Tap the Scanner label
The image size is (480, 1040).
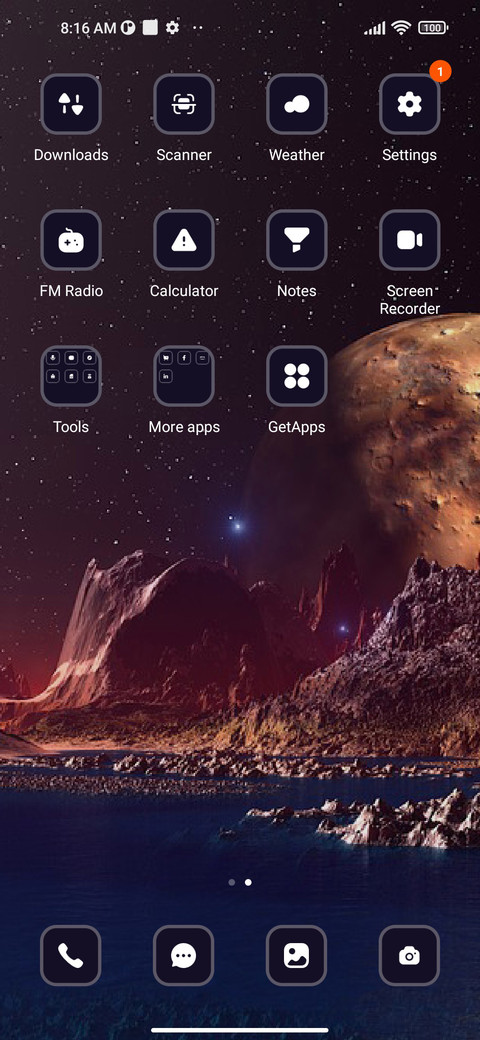[184, 155]
